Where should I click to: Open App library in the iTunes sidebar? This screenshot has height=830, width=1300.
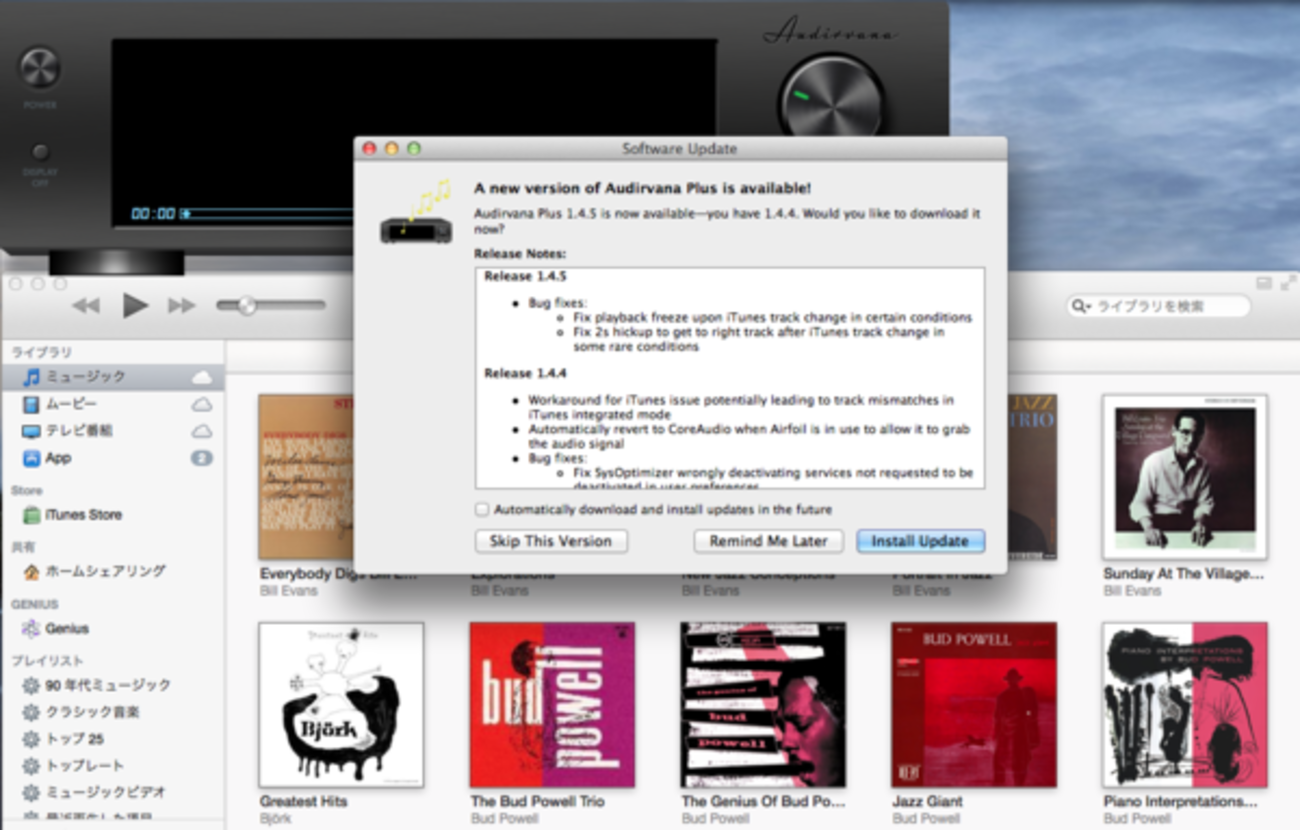112,458
